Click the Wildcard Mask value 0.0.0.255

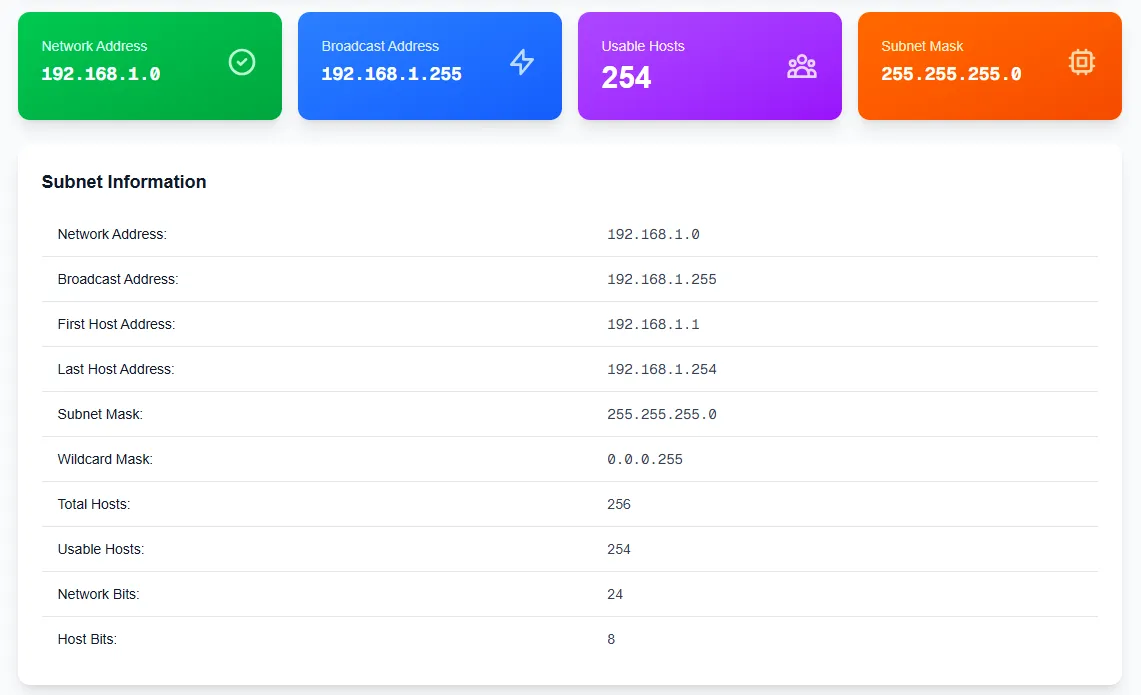click(645, 459)
